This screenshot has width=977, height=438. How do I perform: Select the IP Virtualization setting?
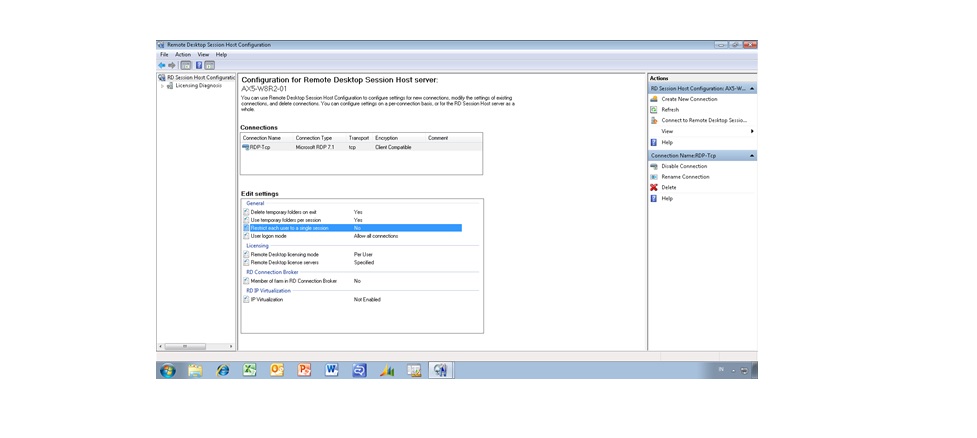[x=267, y=300]
